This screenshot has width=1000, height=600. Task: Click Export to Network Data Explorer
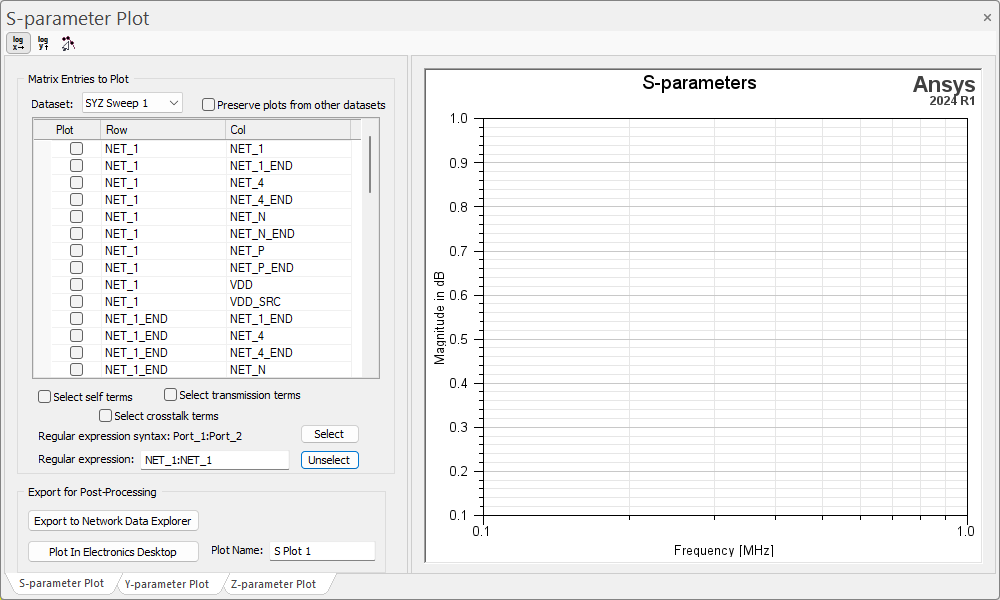[x=113, y=521]
